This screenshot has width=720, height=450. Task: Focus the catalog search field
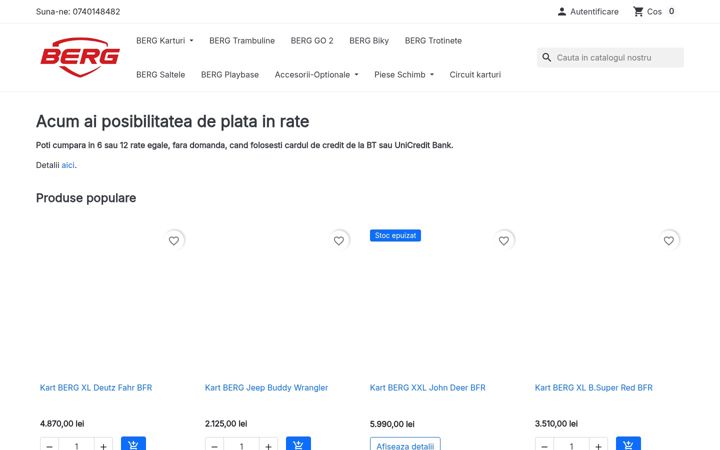(x=611, y=57)
